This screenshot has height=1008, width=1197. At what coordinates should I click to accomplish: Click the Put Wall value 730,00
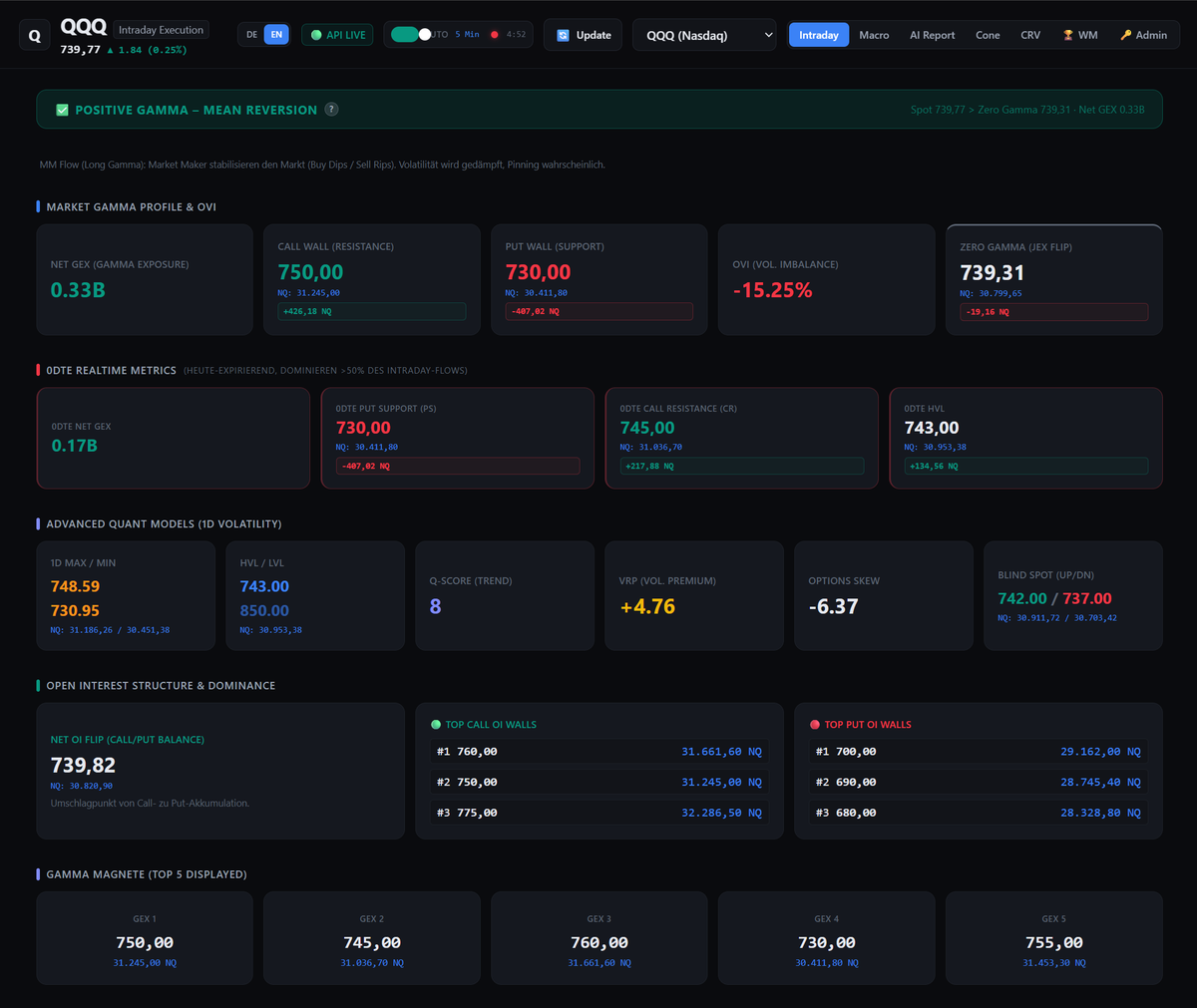point(538,272)
